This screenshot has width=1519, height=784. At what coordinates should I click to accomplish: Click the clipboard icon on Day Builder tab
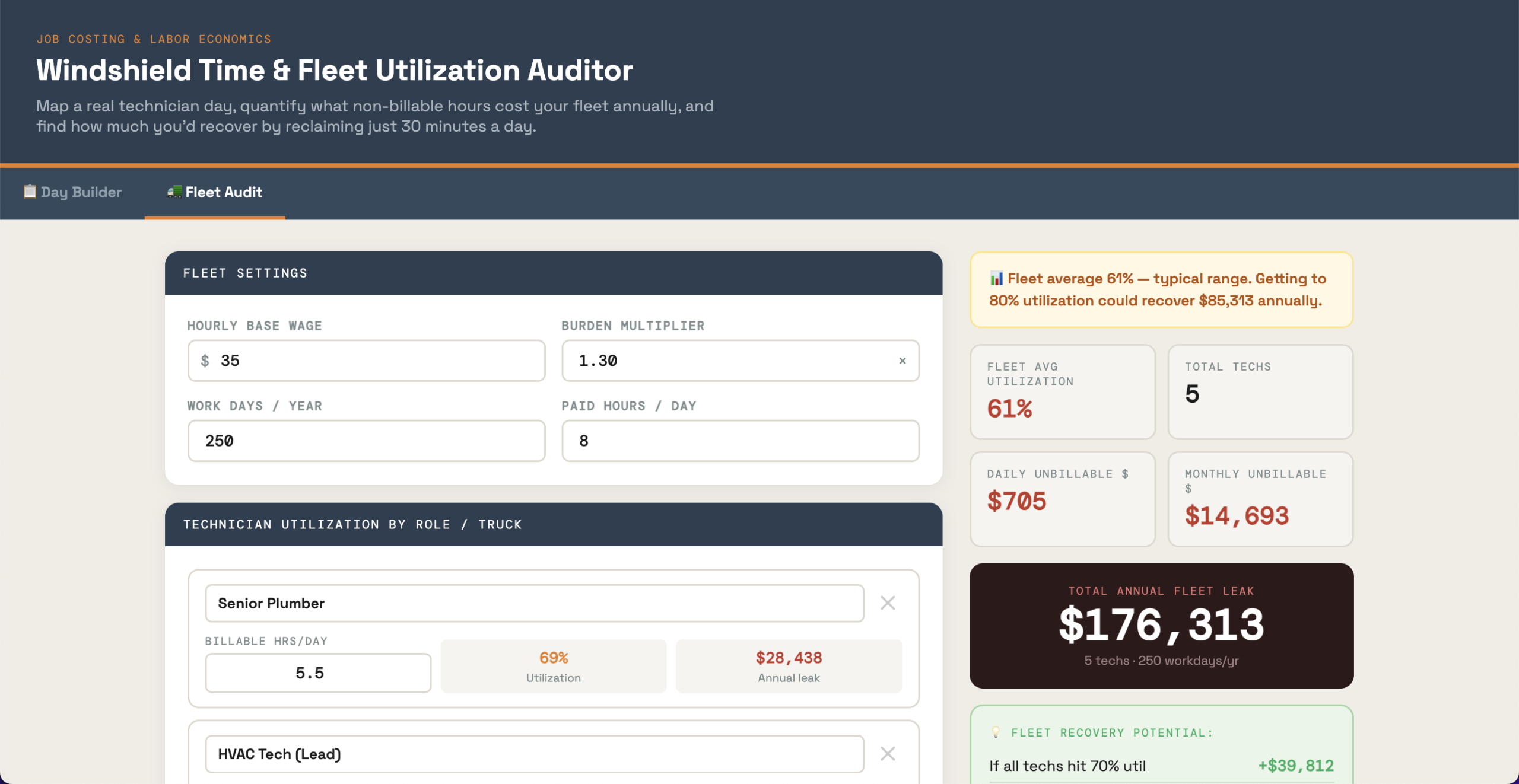(30, 192)
